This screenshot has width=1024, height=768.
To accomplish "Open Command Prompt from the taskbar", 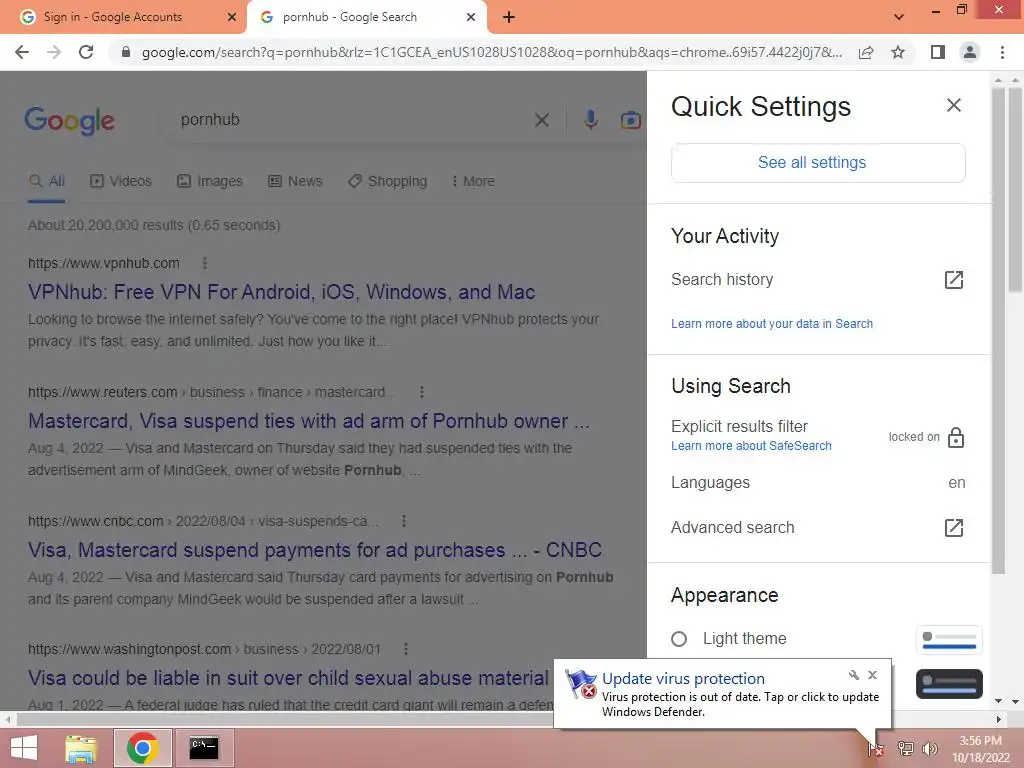I will pos(204,748).
